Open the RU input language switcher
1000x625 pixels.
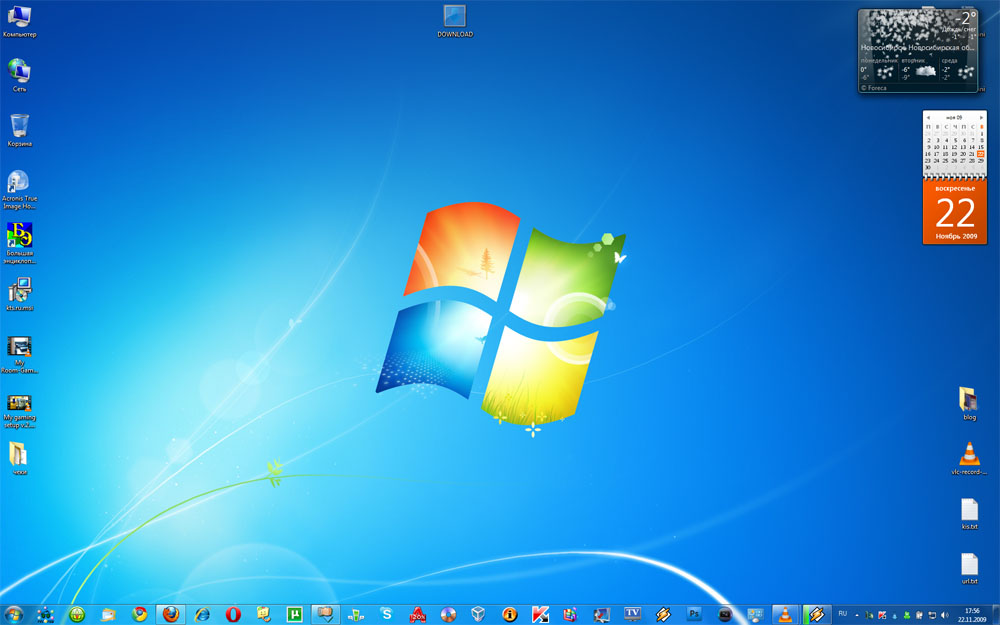pyautogui.click(x=842, y=613)
